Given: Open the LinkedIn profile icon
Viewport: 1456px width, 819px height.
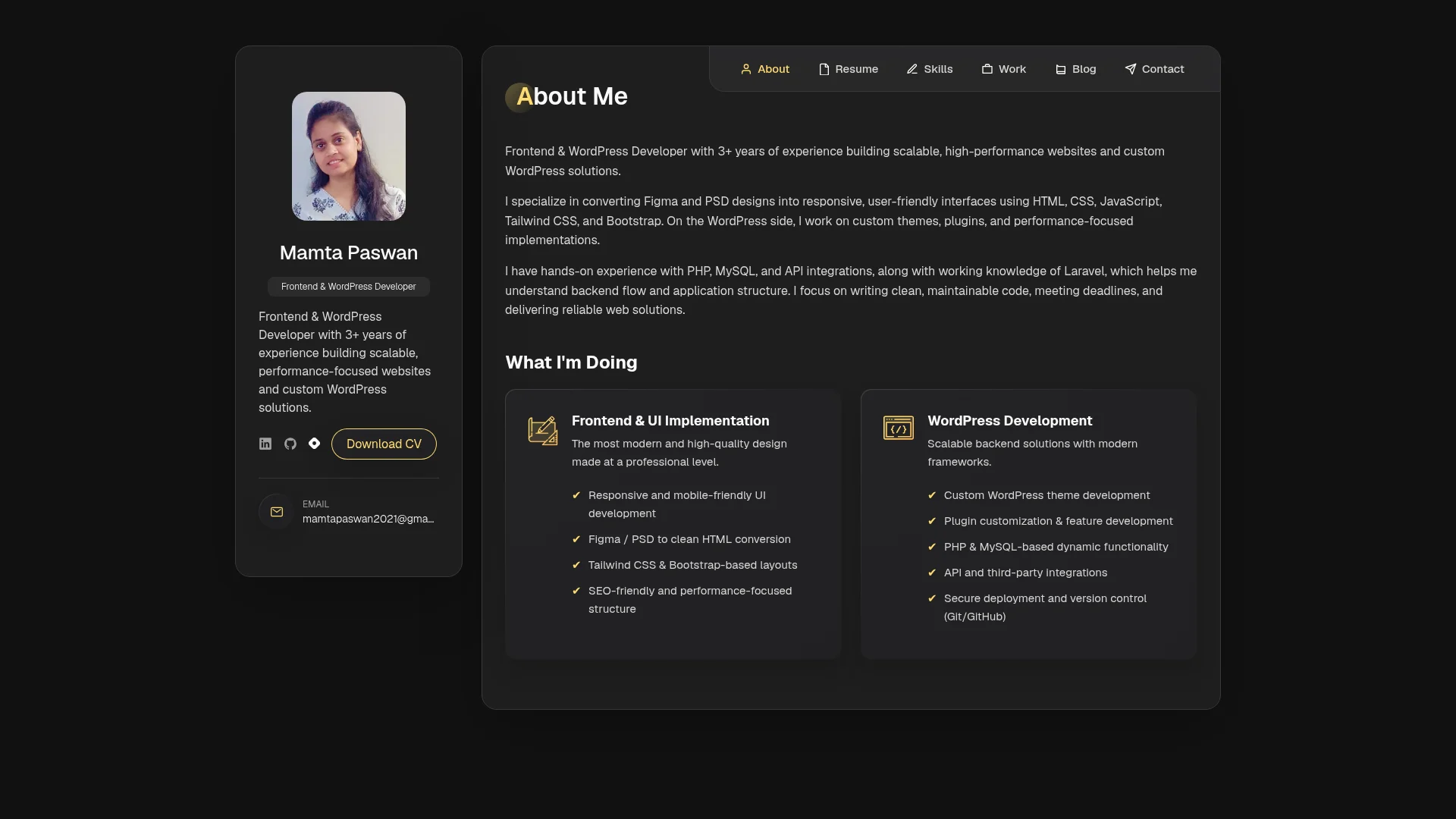Looking at the screenshot, I should (x=265, y=444).
